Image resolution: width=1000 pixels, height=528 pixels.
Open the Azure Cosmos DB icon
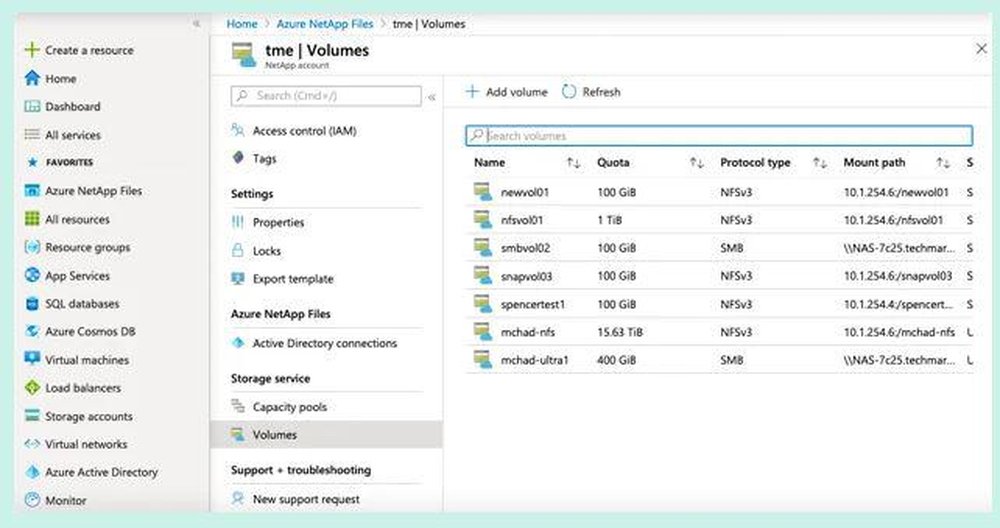point(32,331)
